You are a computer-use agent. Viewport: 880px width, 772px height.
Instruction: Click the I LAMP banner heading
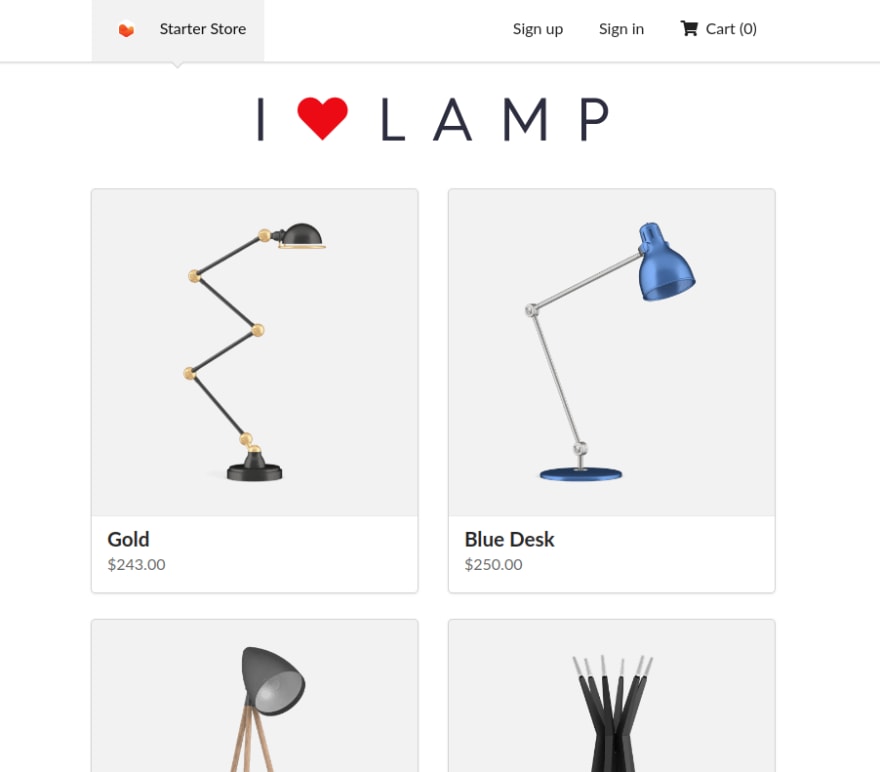coord(433,119)
